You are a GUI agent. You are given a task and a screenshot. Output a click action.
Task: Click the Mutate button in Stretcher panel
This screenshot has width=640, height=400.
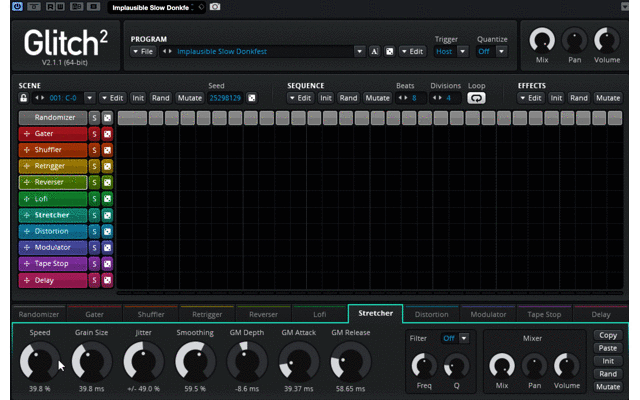[608, 387]
